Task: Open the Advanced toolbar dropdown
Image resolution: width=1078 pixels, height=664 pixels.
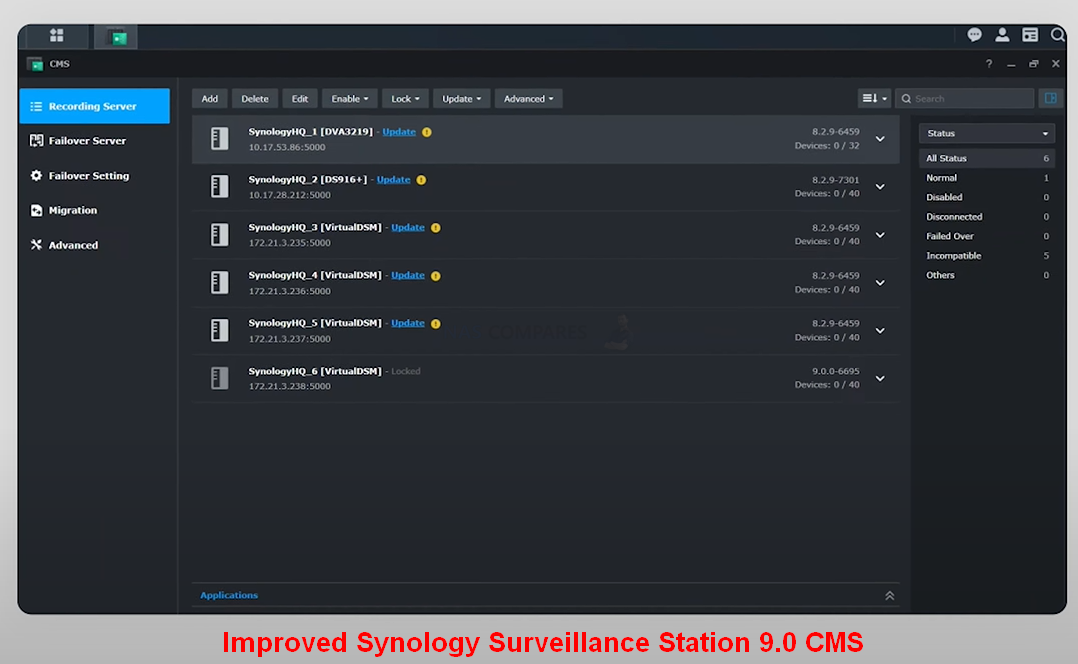Action: (x=528, y=98)
